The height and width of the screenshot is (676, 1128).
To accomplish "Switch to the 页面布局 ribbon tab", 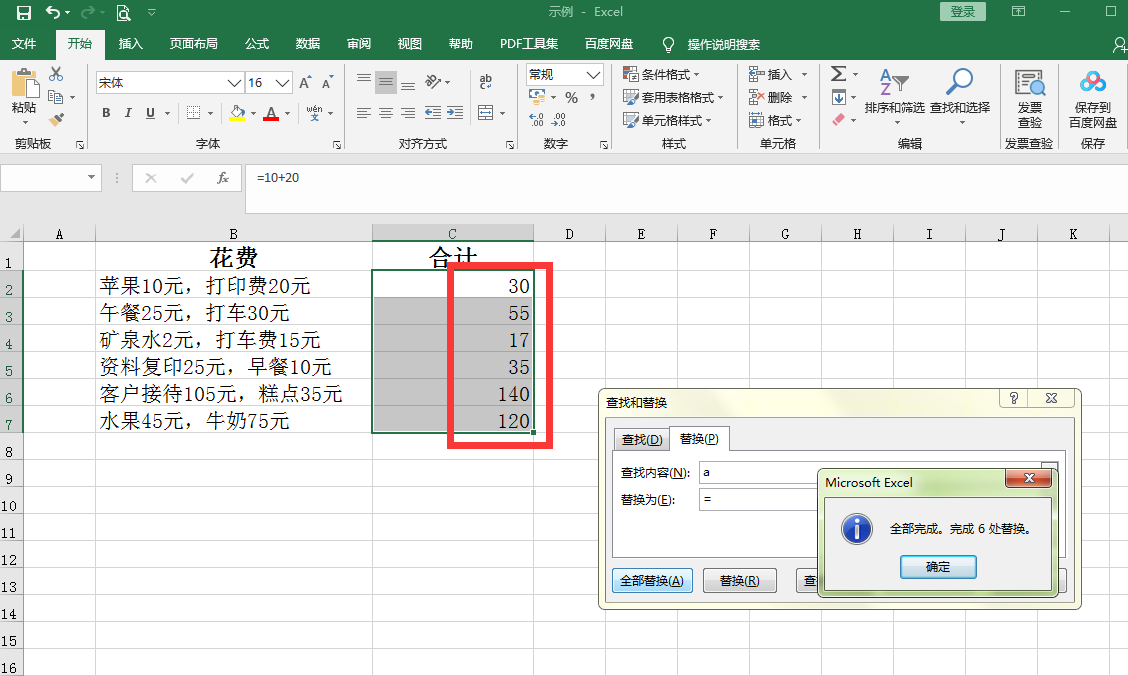I will tap(194, 44).
